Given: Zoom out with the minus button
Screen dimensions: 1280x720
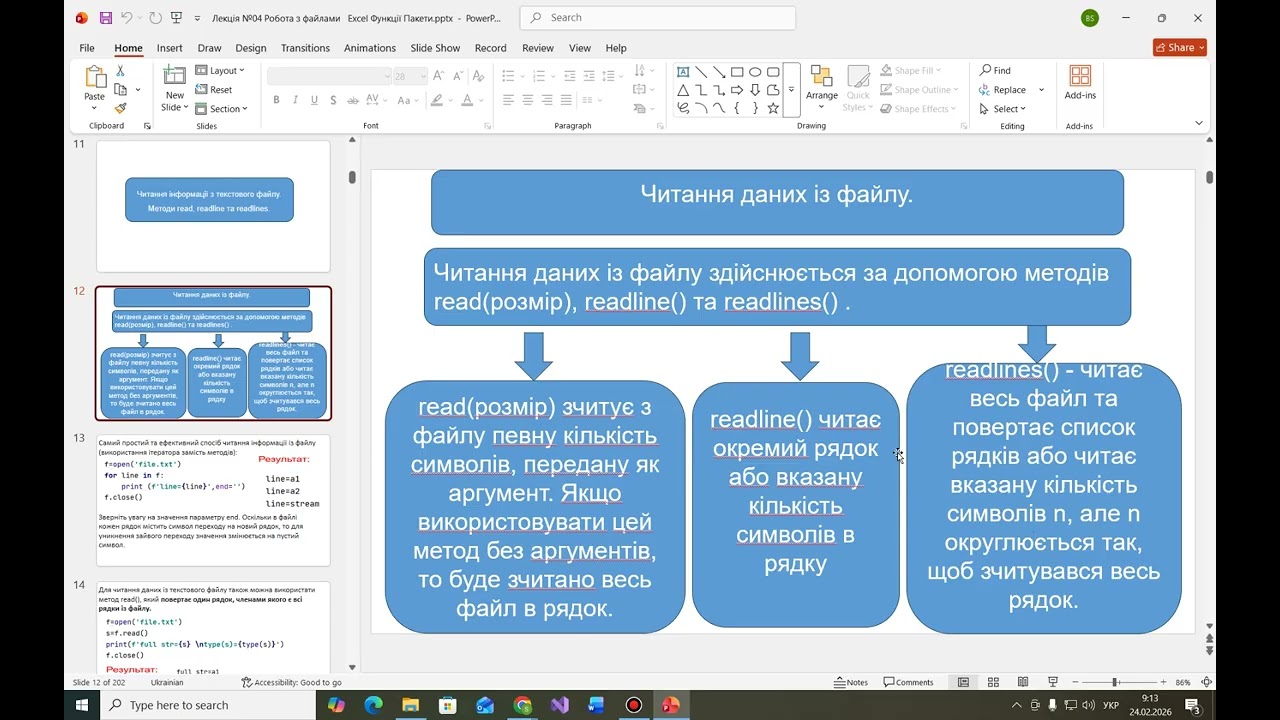Looking at the screenshot, I should tap(1075, 682).
